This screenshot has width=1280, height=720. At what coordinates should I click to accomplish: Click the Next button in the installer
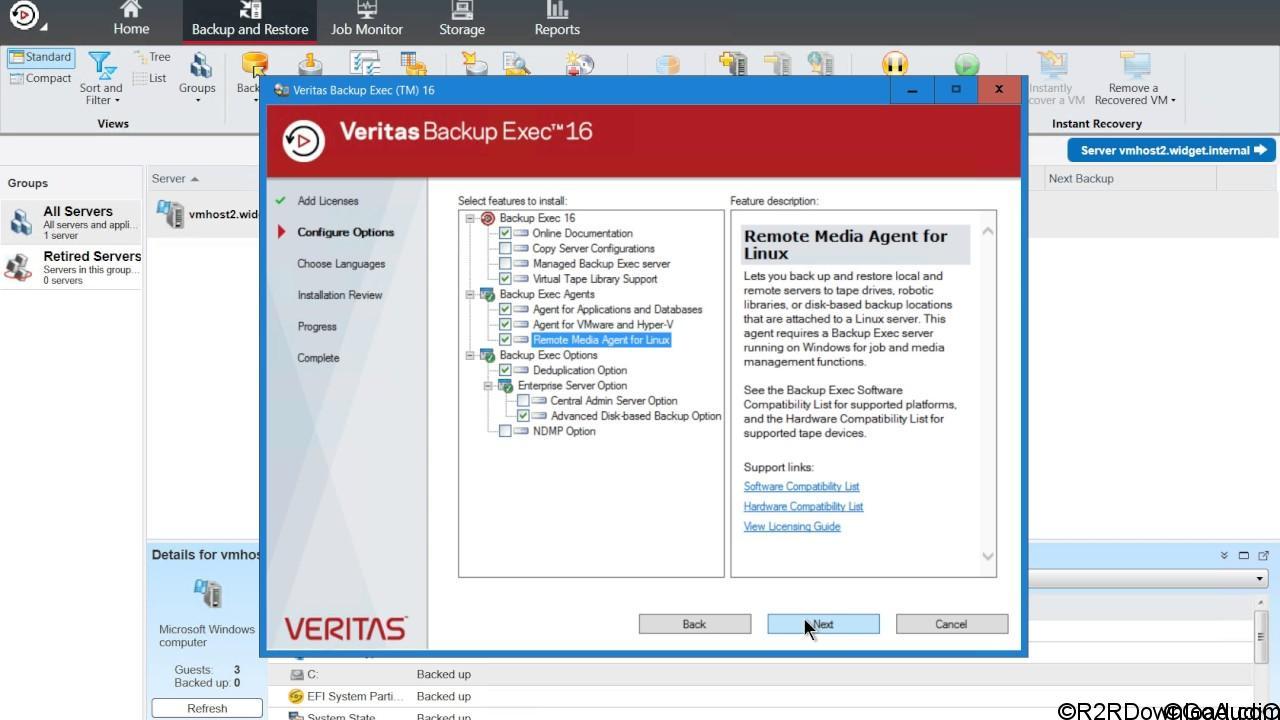point(823,623)
